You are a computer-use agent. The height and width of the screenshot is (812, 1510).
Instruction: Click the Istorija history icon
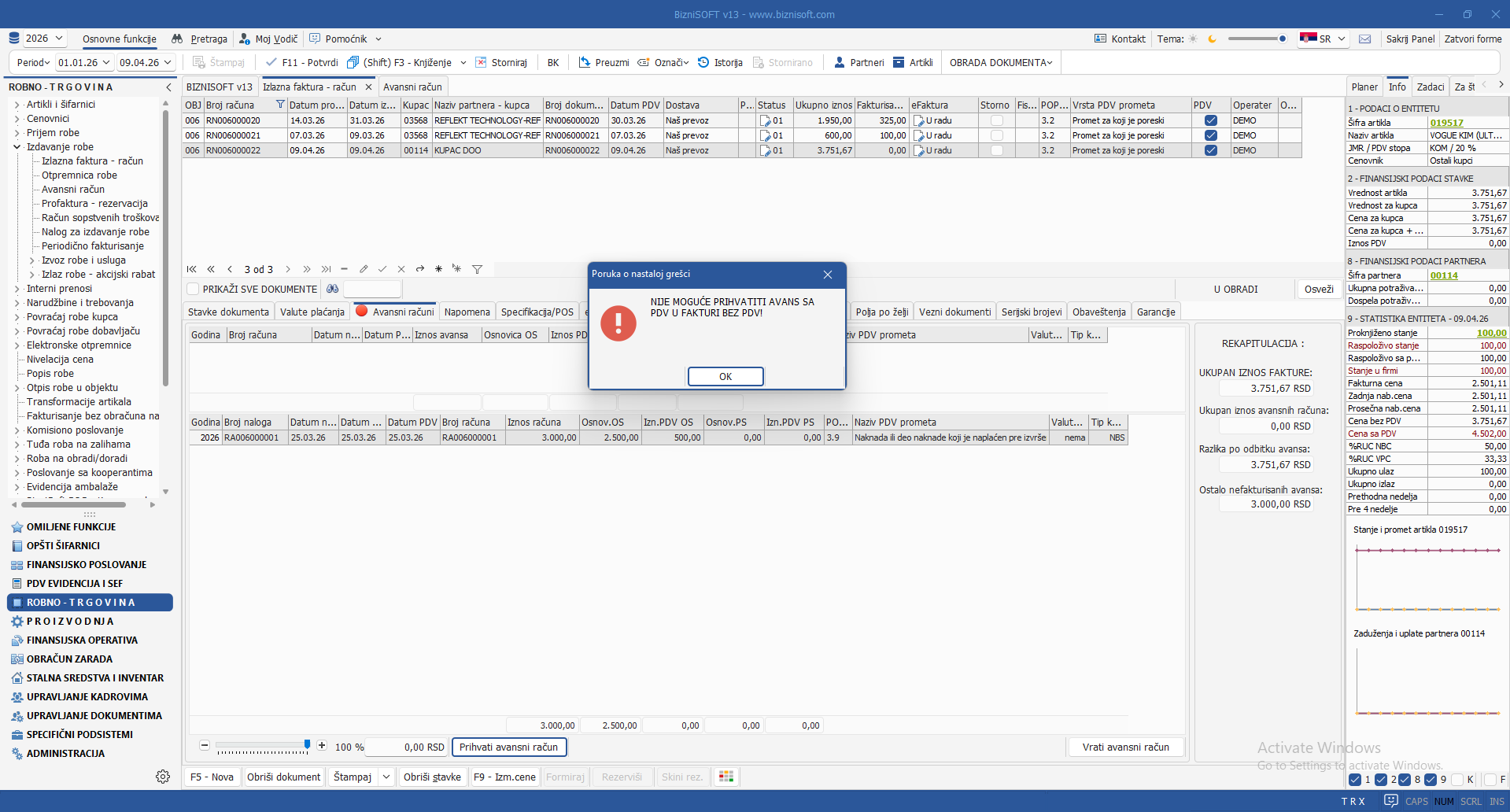point(703,62)
